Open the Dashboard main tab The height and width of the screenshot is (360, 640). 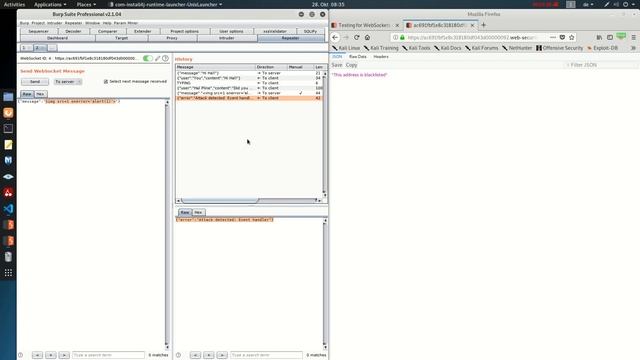[58, 38]
